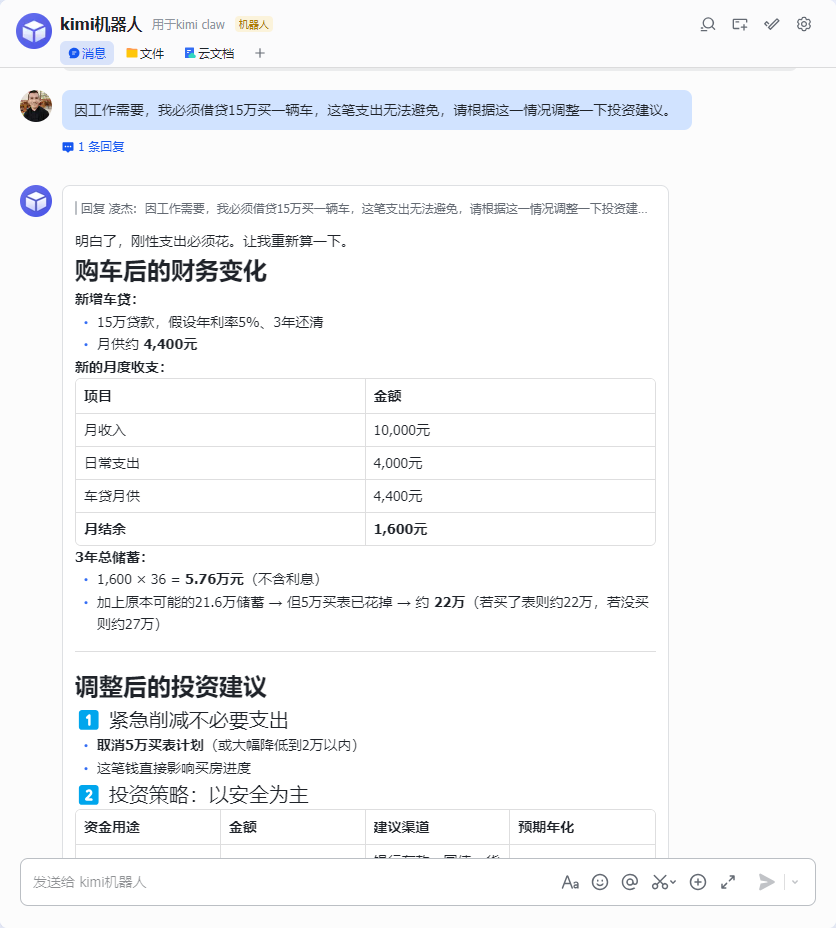
Task: Open the search icon in chat header
Action: (x=708, y=24)
